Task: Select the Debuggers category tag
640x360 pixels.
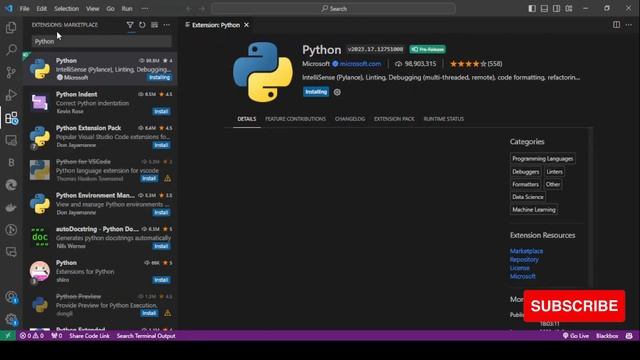Action: (525, 172)
